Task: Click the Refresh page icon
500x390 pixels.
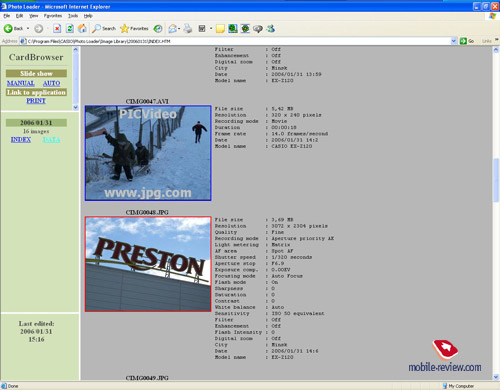Action: point(70,29)
